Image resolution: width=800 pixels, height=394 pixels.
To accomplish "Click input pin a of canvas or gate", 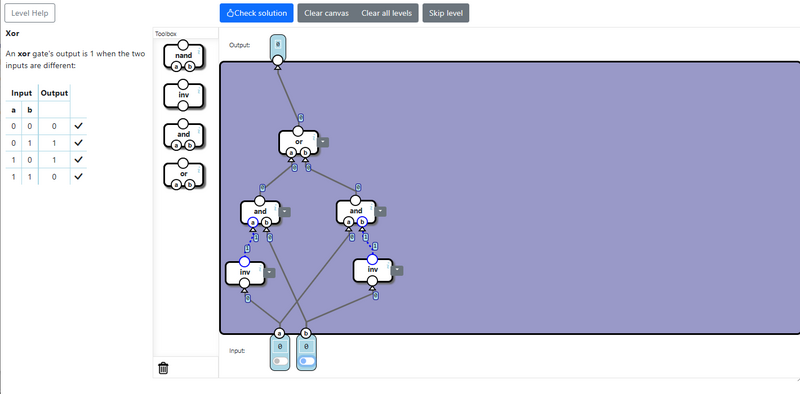I will (291, 153).
